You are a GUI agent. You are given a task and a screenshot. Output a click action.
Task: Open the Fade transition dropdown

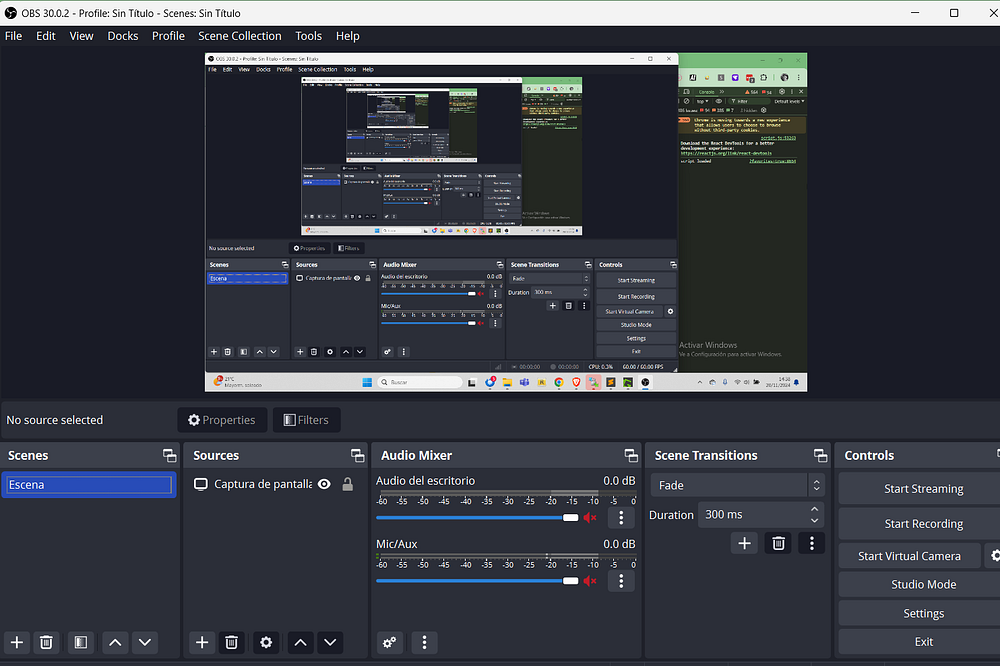pyautogui.click(x=737, y=485)
